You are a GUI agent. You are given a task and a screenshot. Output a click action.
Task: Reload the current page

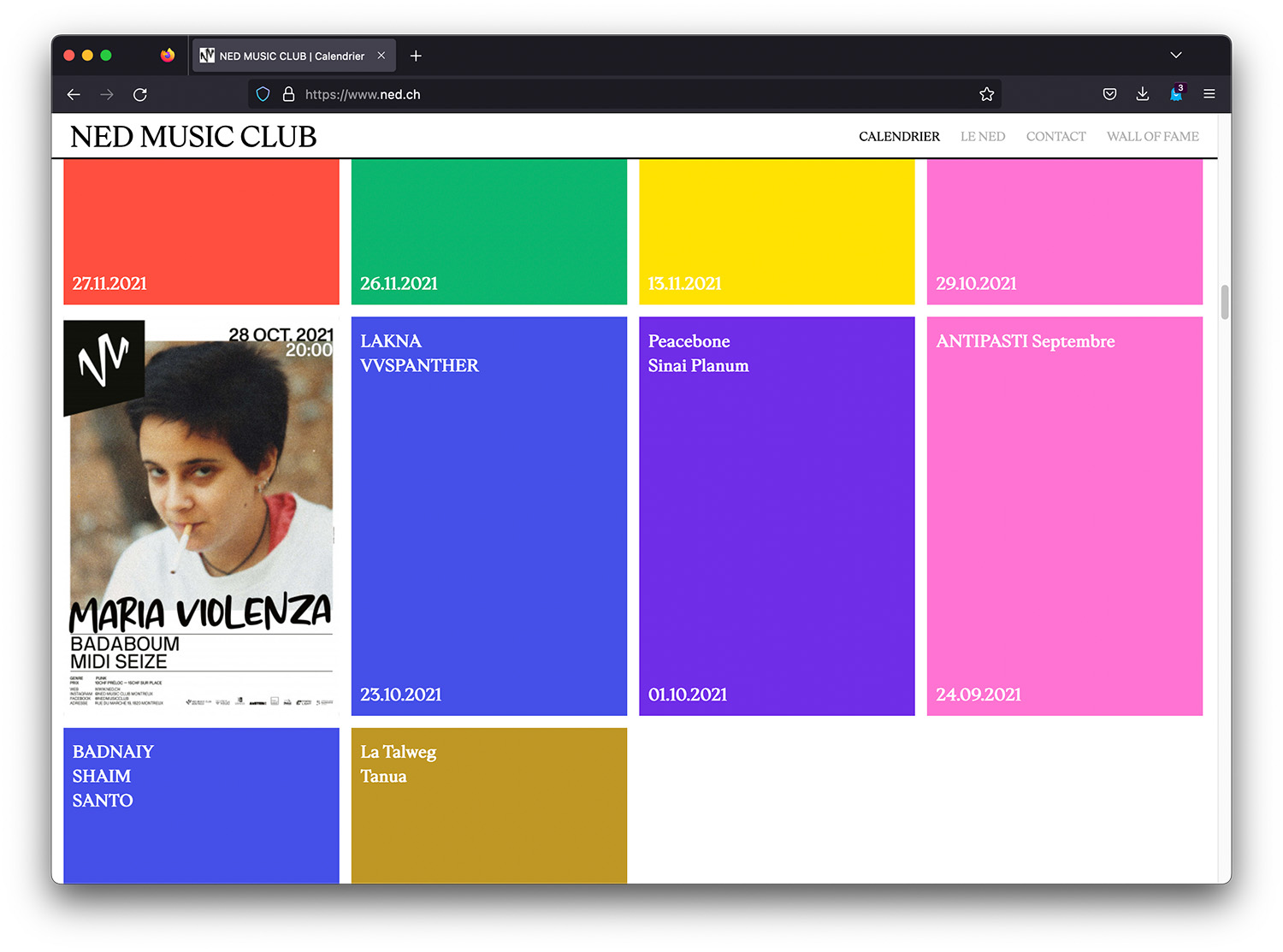[x=140, y=95]
